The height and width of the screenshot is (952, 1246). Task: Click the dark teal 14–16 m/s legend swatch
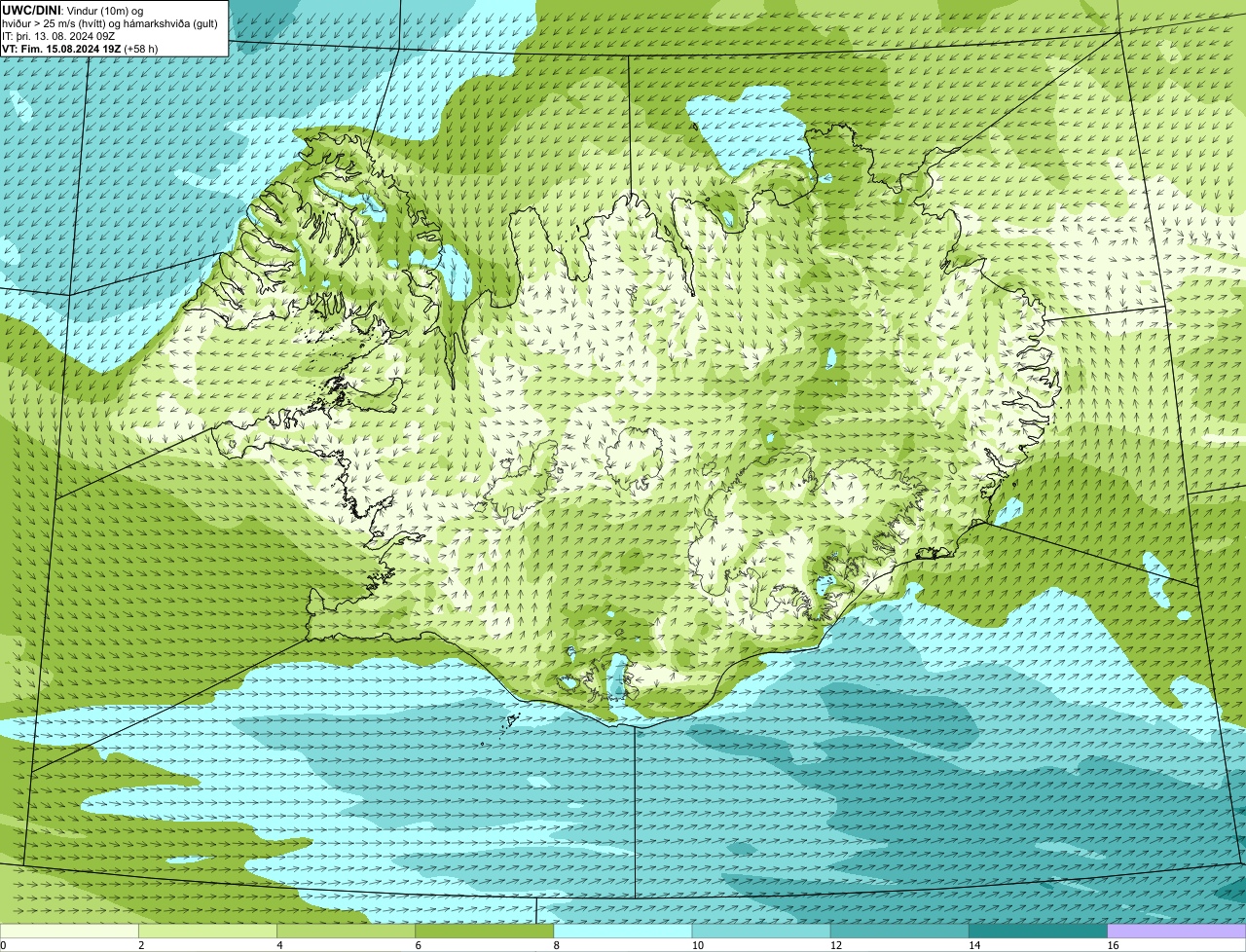pyautogui.click(x=1038, y=932)
